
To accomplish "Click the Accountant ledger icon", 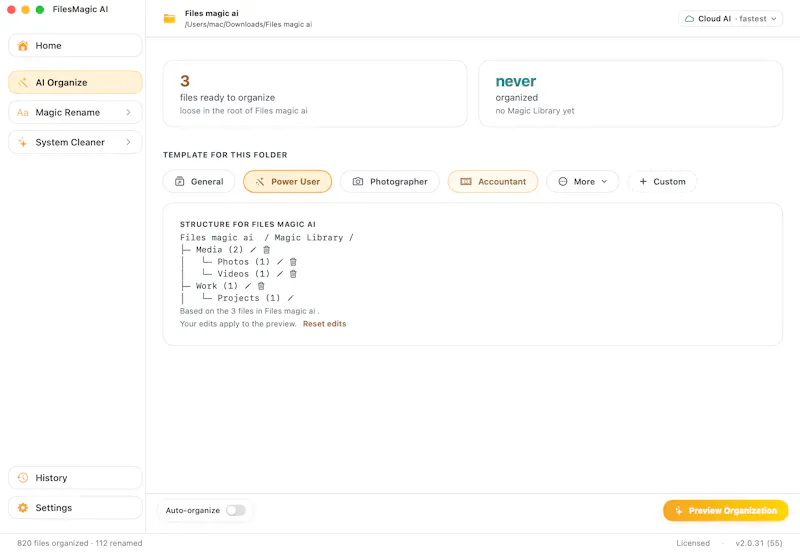I will point(466,182).
